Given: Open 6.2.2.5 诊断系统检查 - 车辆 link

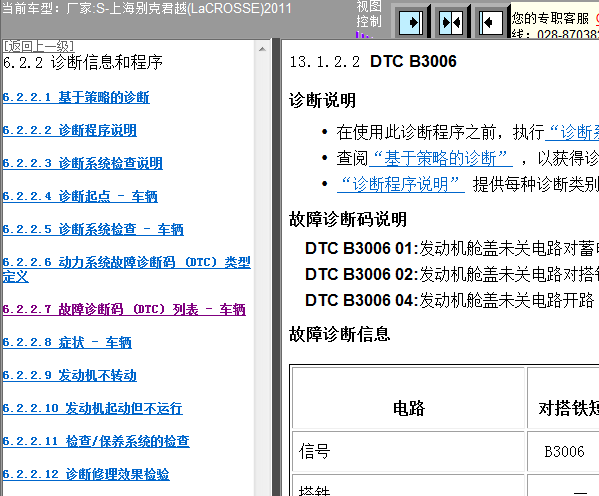Looking at the screenshot, I should point(93,229).
